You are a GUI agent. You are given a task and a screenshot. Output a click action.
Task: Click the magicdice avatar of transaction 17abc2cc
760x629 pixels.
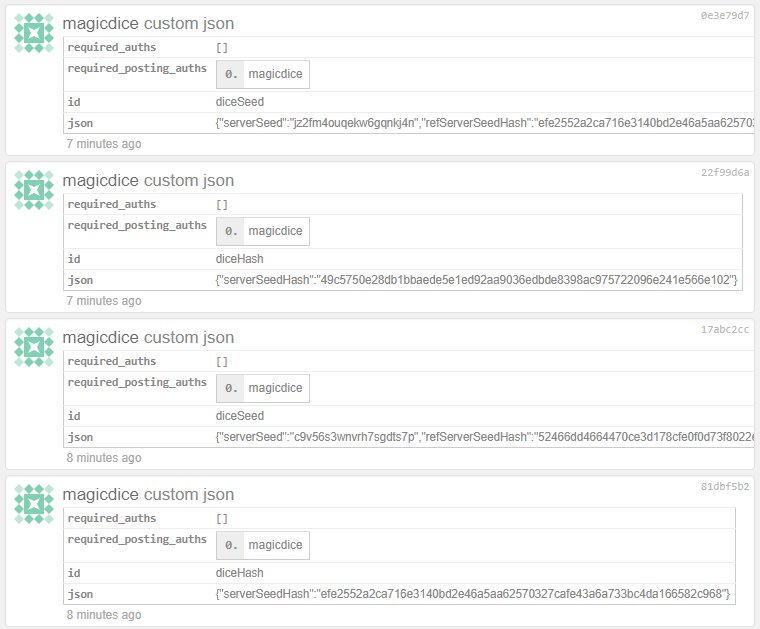click(x=34, y=347)
